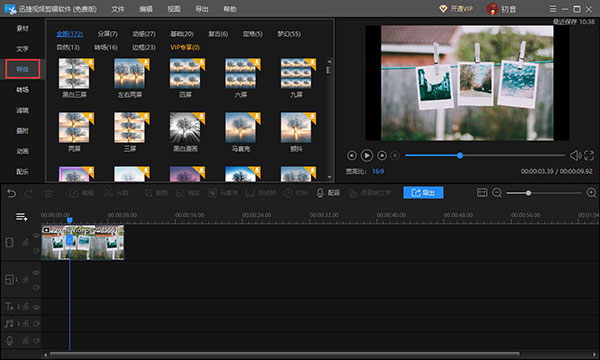Lock the main video track

[x=25, y=243]
